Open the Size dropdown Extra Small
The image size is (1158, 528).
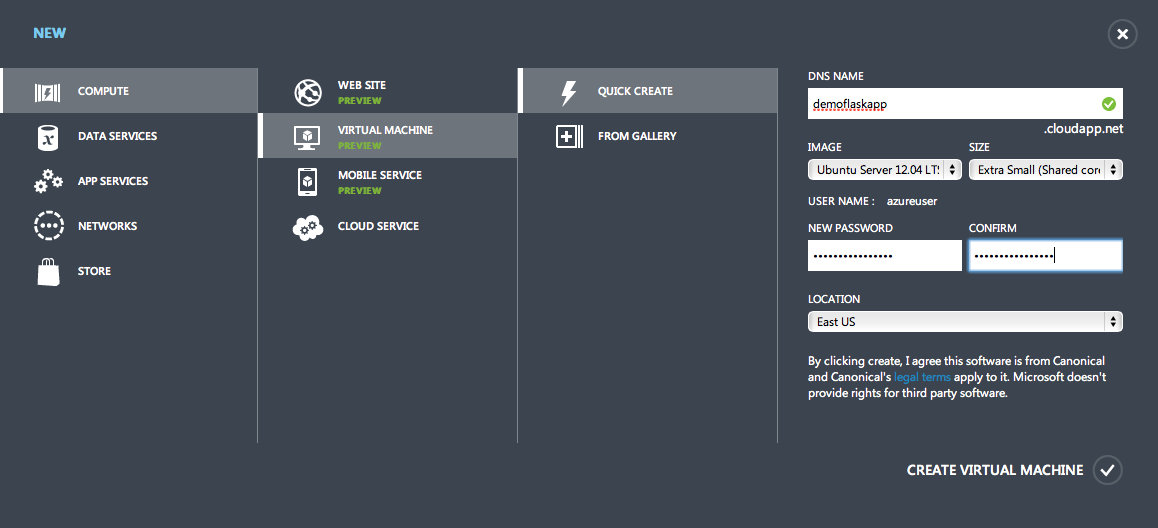click(1046, 170)
